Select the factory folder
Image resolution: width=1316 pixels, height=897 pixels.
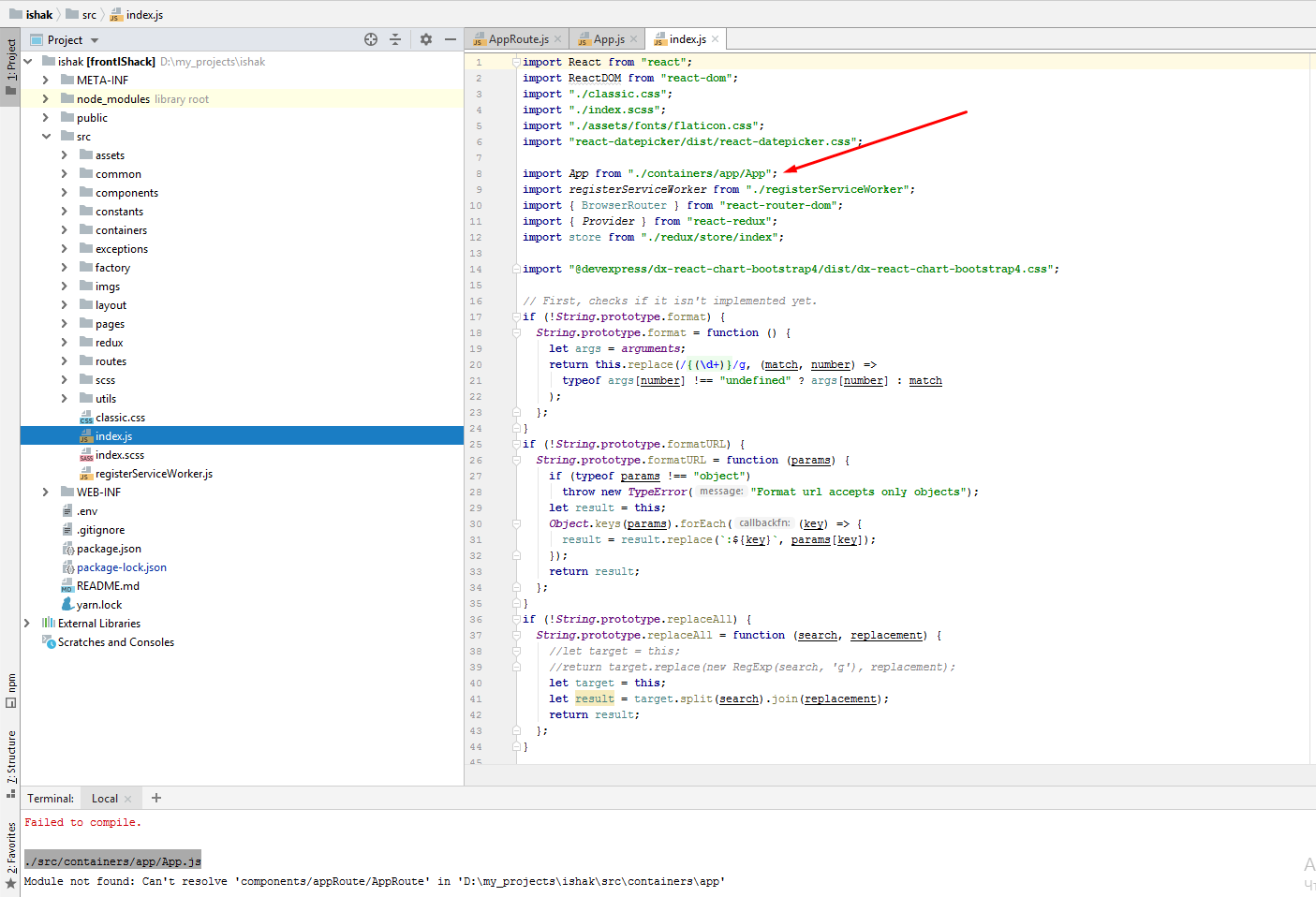(112, 268)
